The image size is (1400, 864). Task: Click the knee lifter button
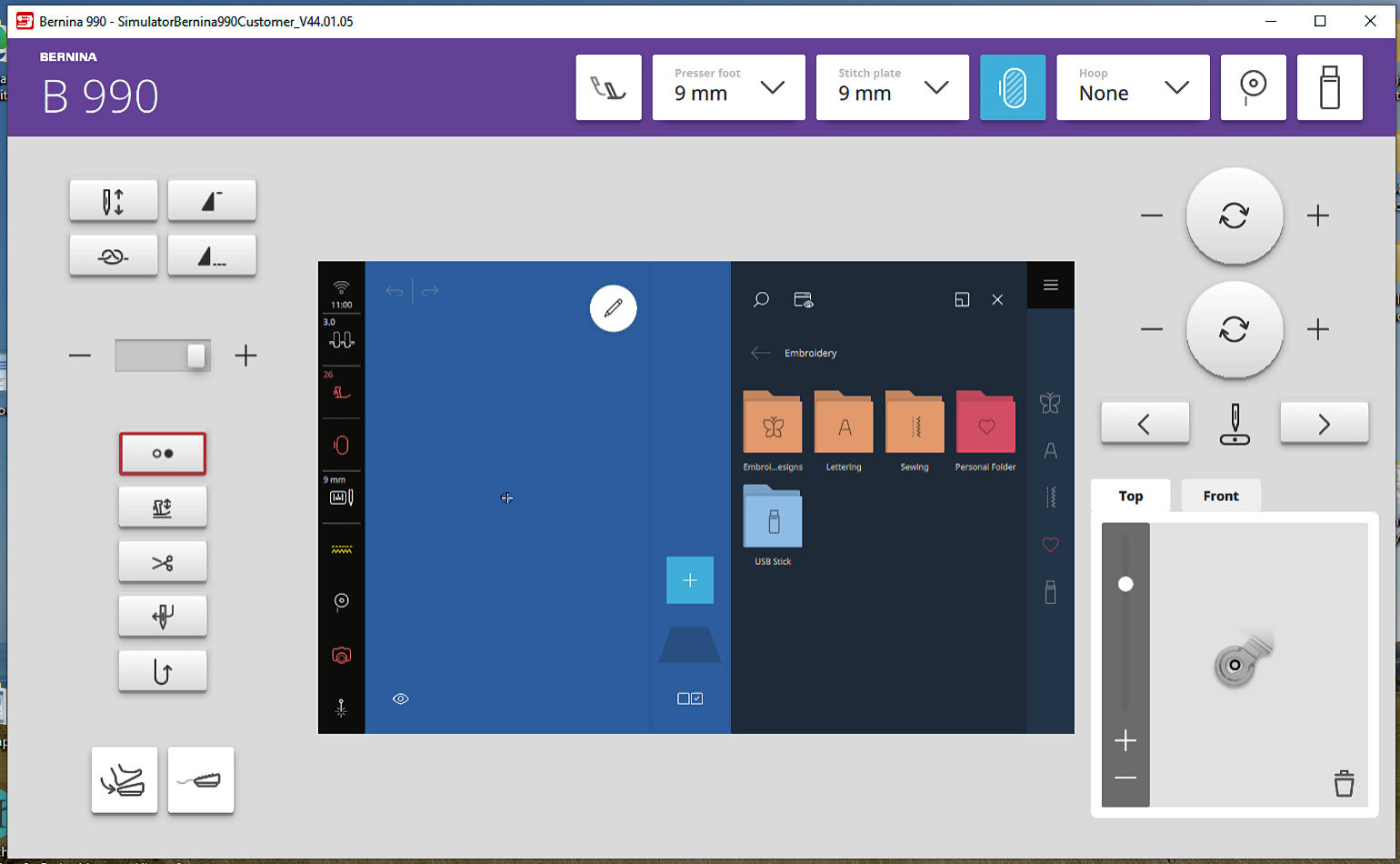(125, 780)
